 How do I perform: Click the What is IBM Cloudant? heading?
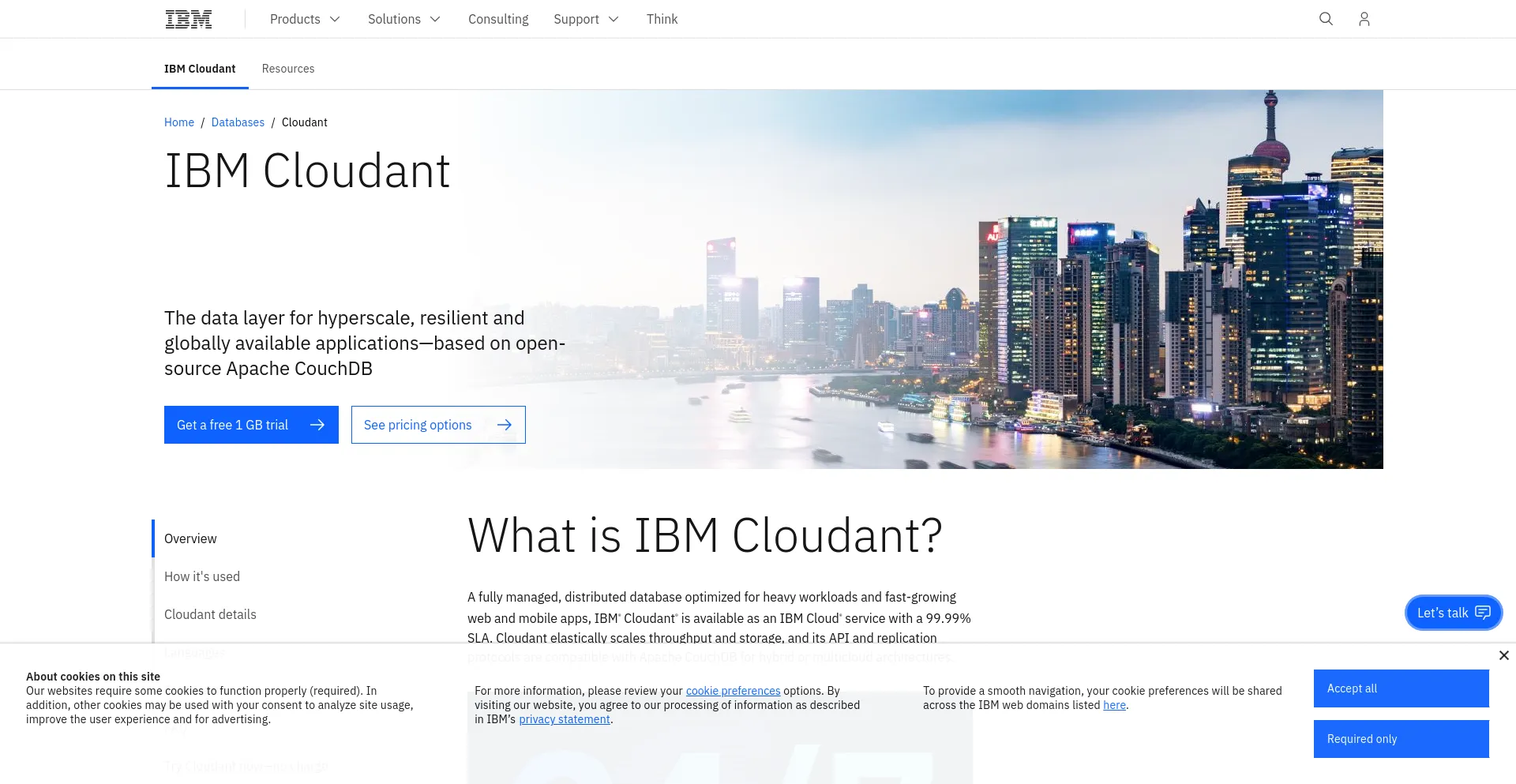click(705, 535)
